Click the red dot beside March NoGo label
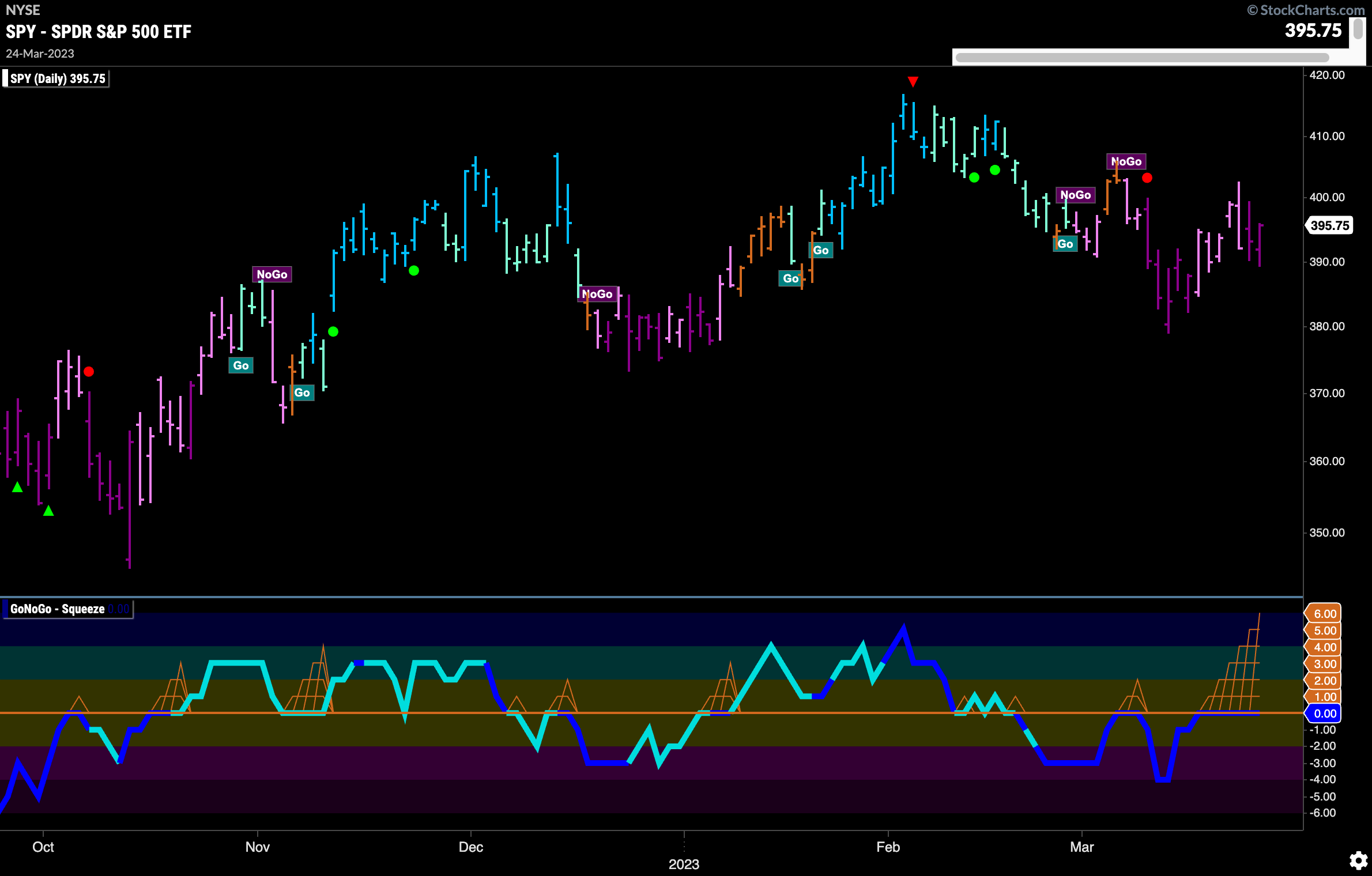Image resolution: width=1372 pixels, height=876 pixels. [x=1147, y=178]
